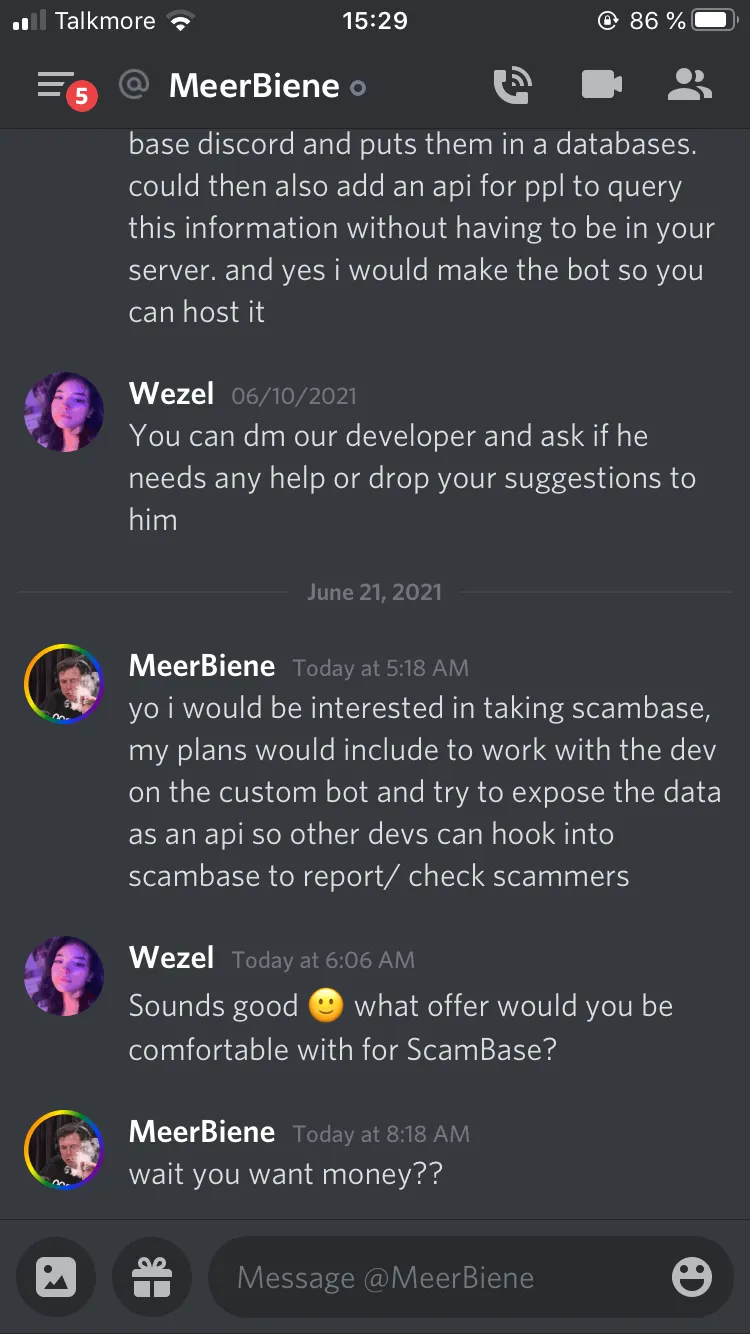This screenshot has height=1334, width=750.
Task: Click the Message @MeerBiene input field
Action: (x=440, y=1277)
